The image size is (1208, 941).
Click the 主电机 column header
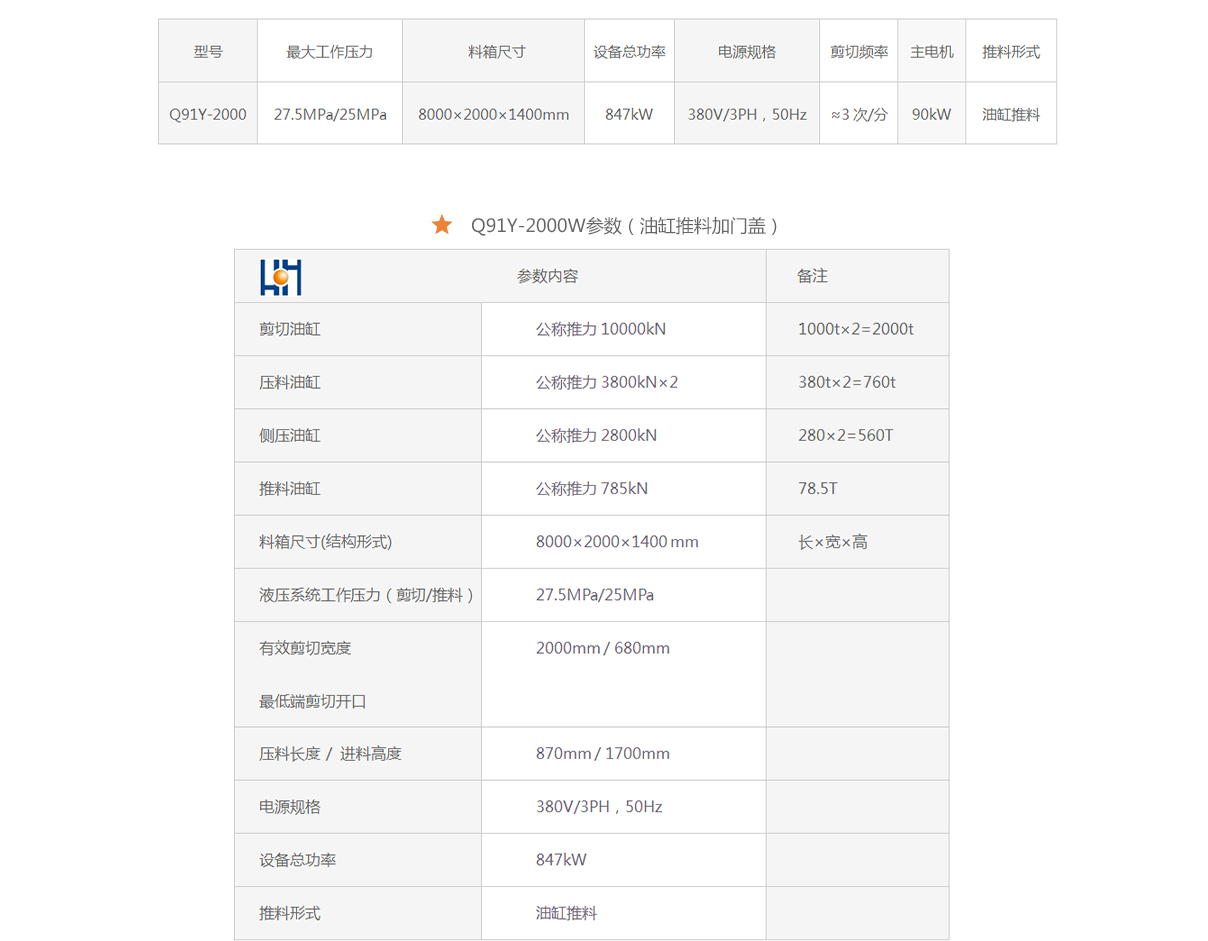[x=931, y=52]
